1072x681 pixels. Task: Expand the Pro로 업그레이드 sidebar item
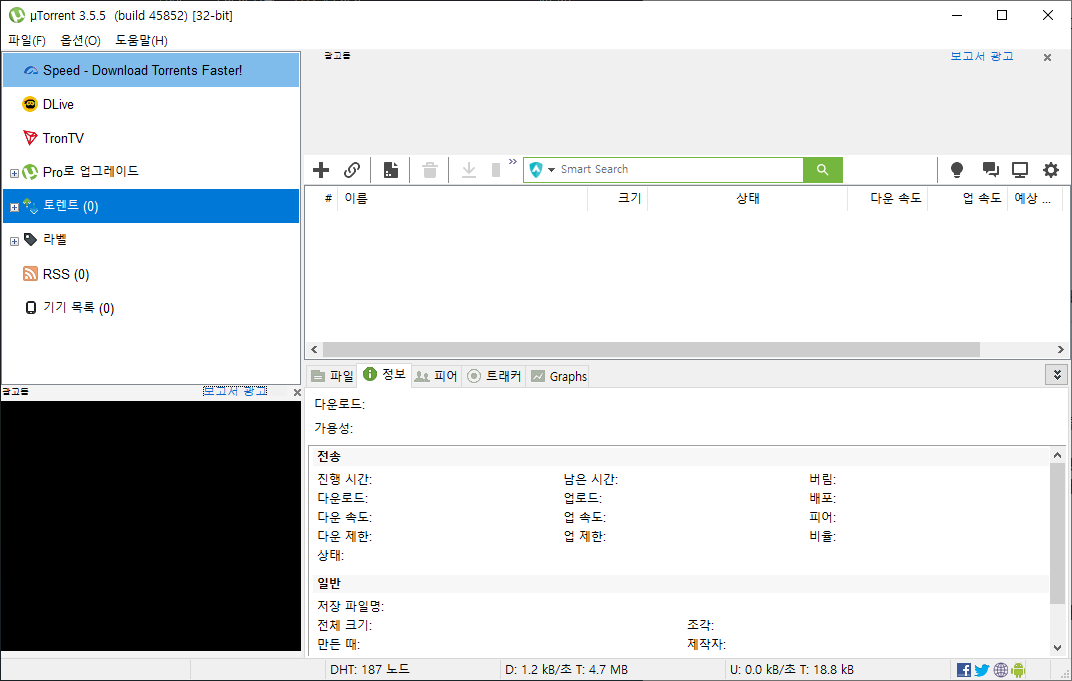(15, 171)
